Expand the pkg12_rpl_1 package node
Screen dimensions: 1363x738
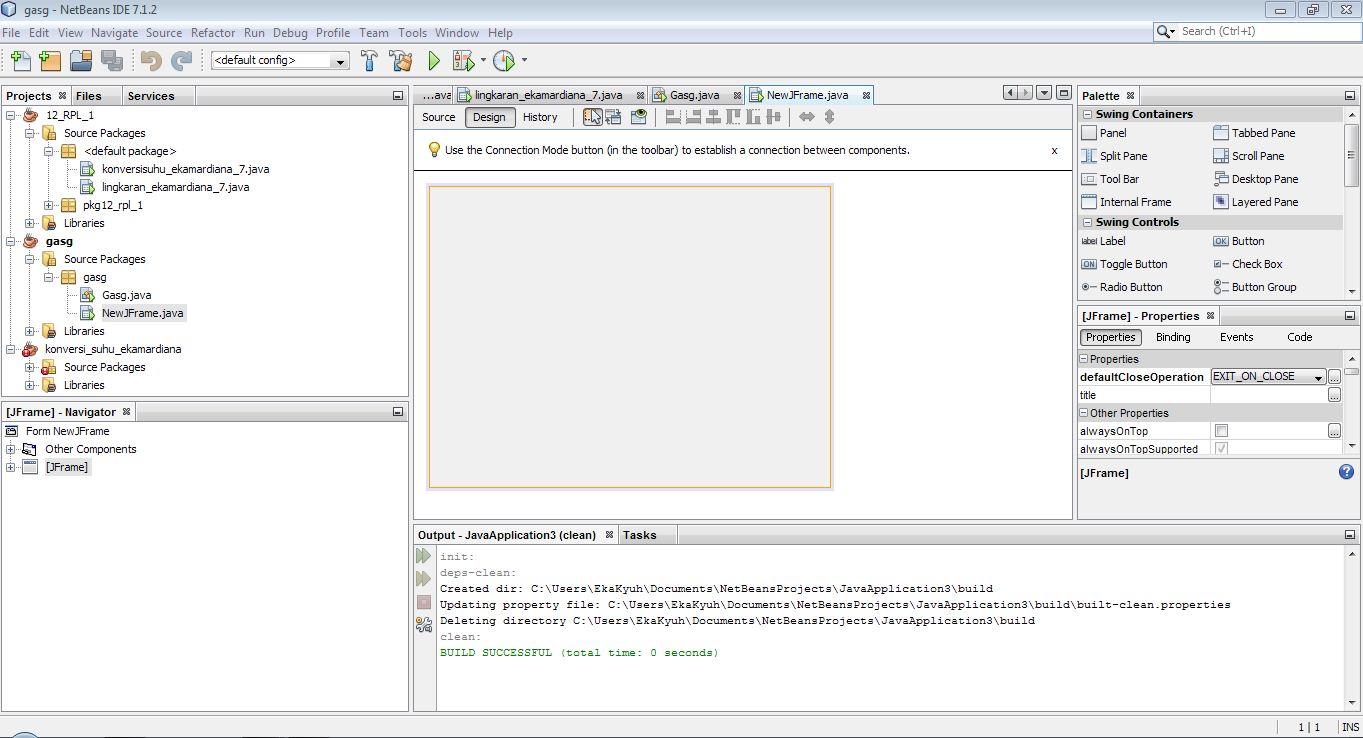[x=49, y=205]
